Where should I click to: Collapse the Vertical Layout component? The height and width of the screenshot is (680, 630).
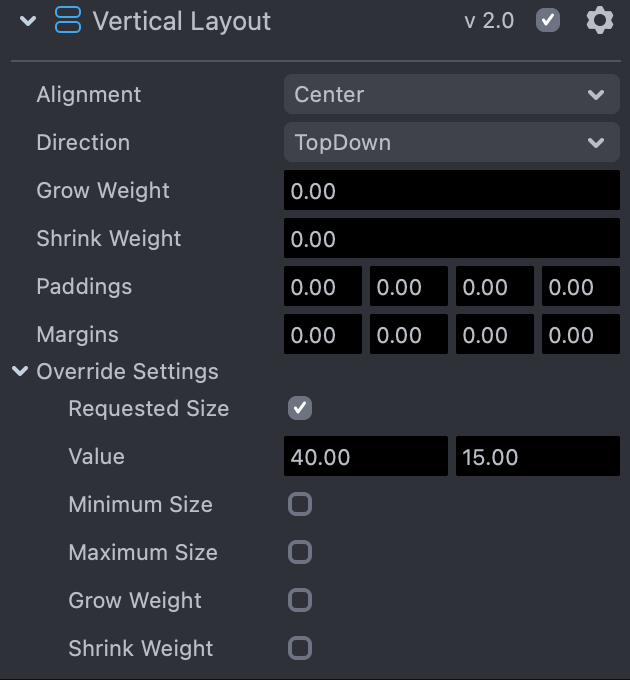(x=28, y=20)
